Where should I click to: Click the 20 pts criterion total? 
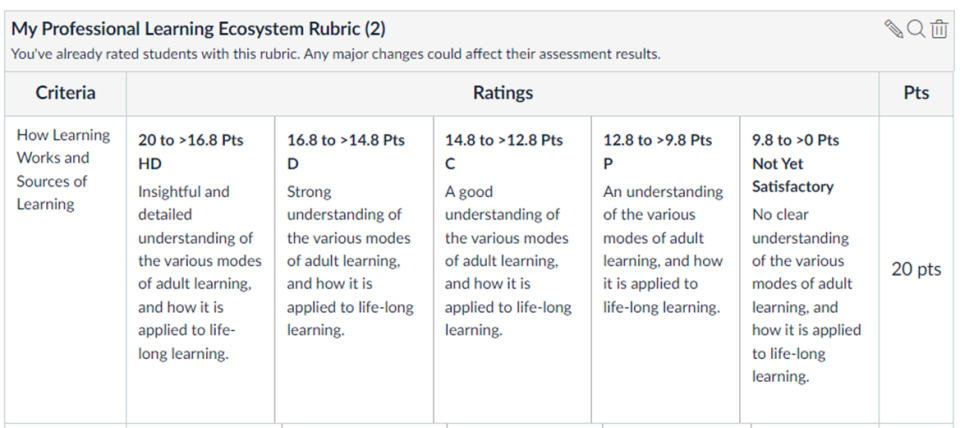tap(915, 270)
